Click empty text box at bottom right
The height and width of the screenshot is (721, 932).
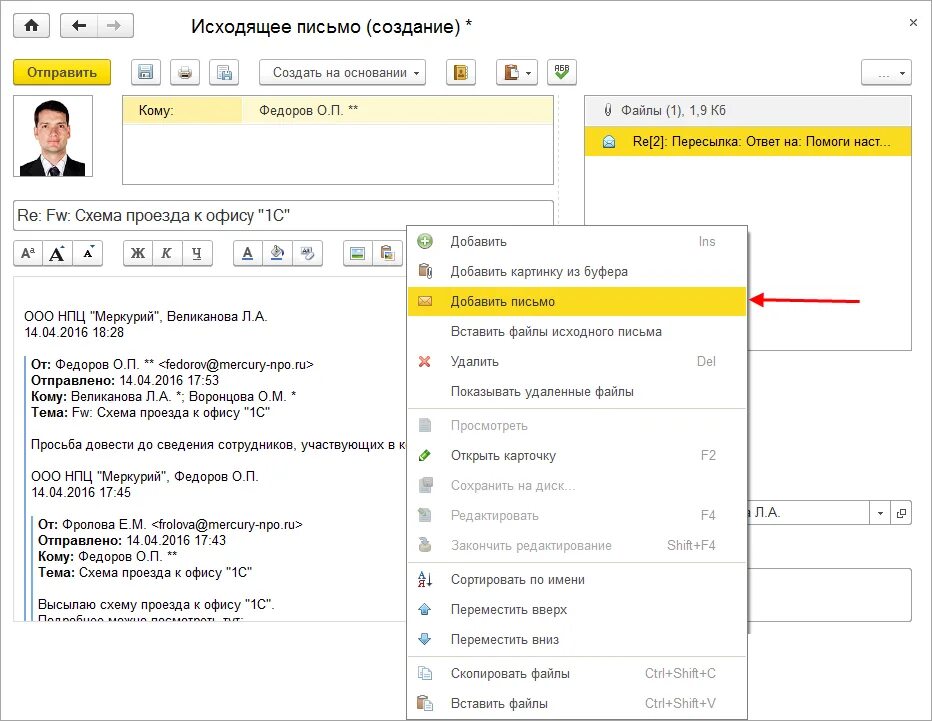pos(829,595)
